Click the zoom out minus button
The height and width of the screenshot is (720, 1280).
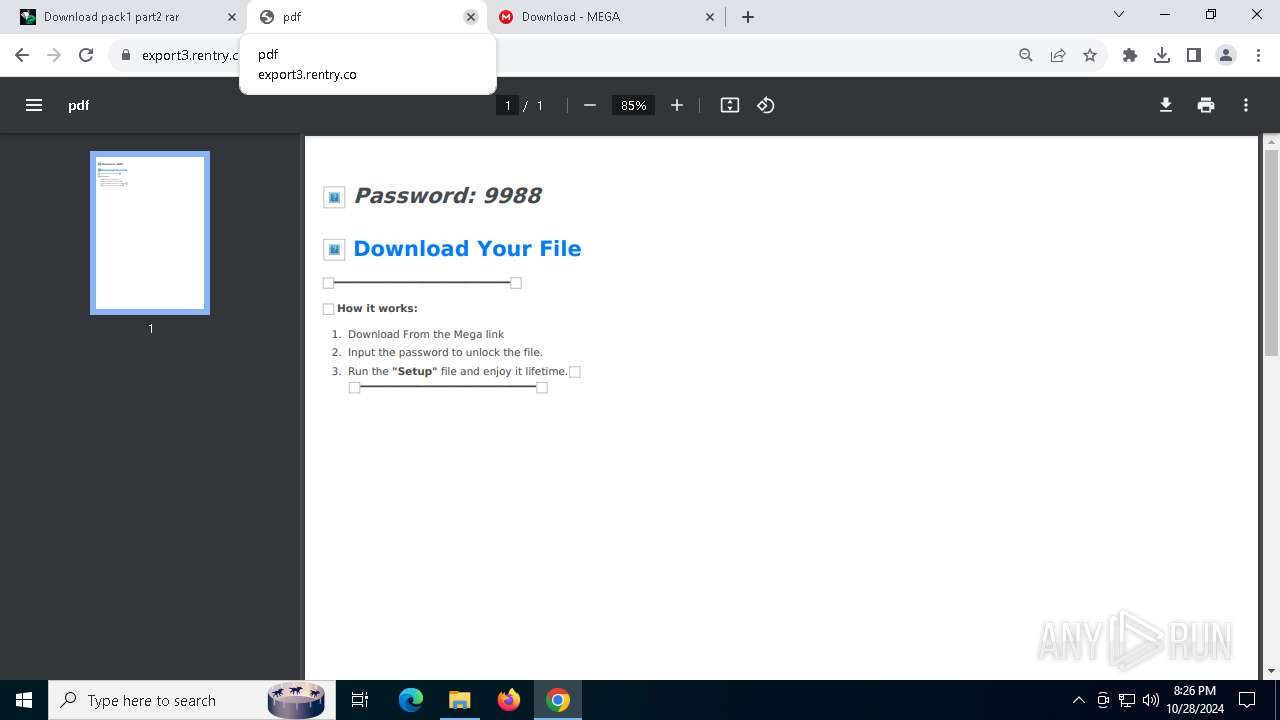[x=589, y=105]
